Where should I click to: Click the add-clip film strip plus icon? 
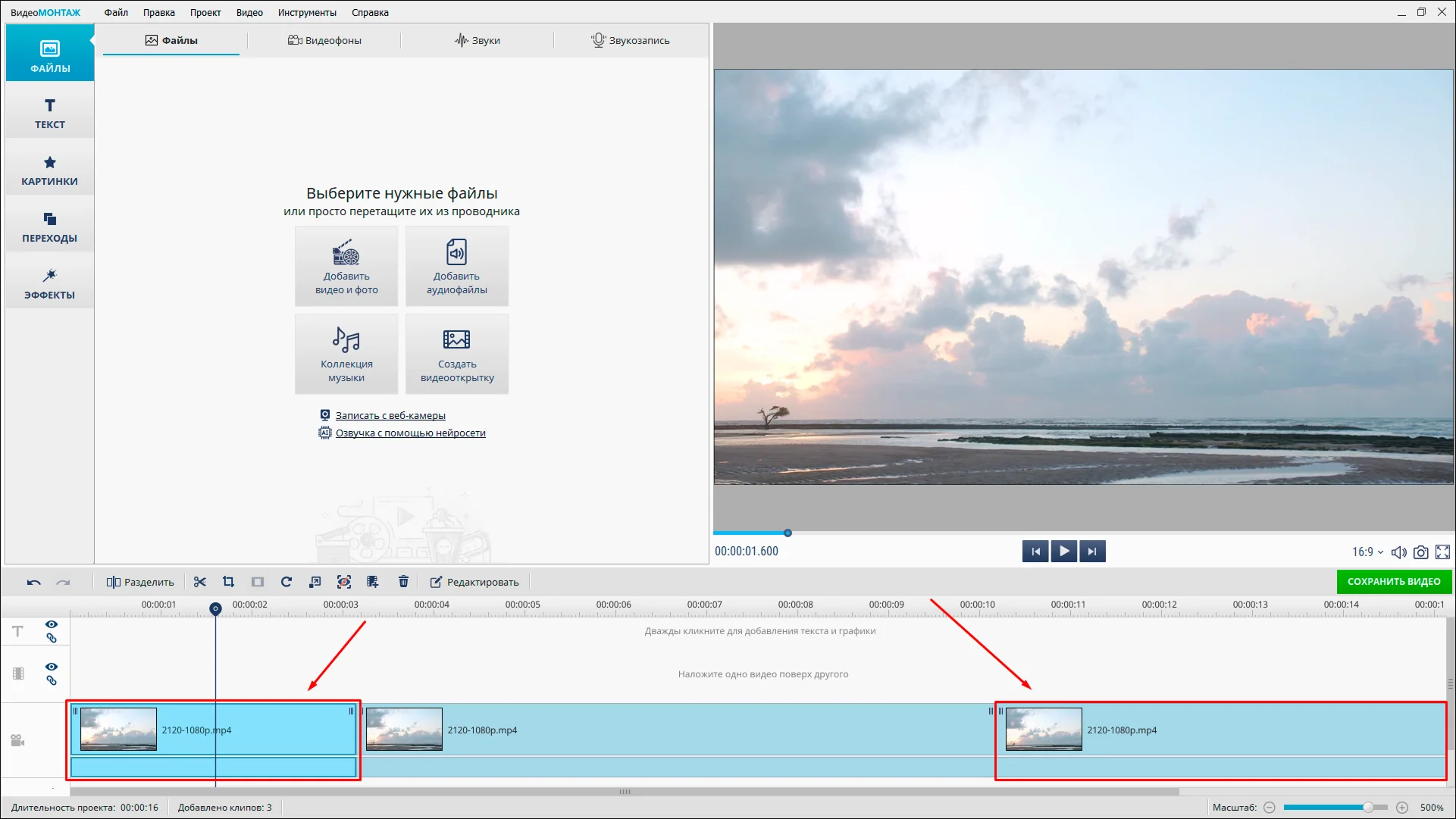click(372, 582)
